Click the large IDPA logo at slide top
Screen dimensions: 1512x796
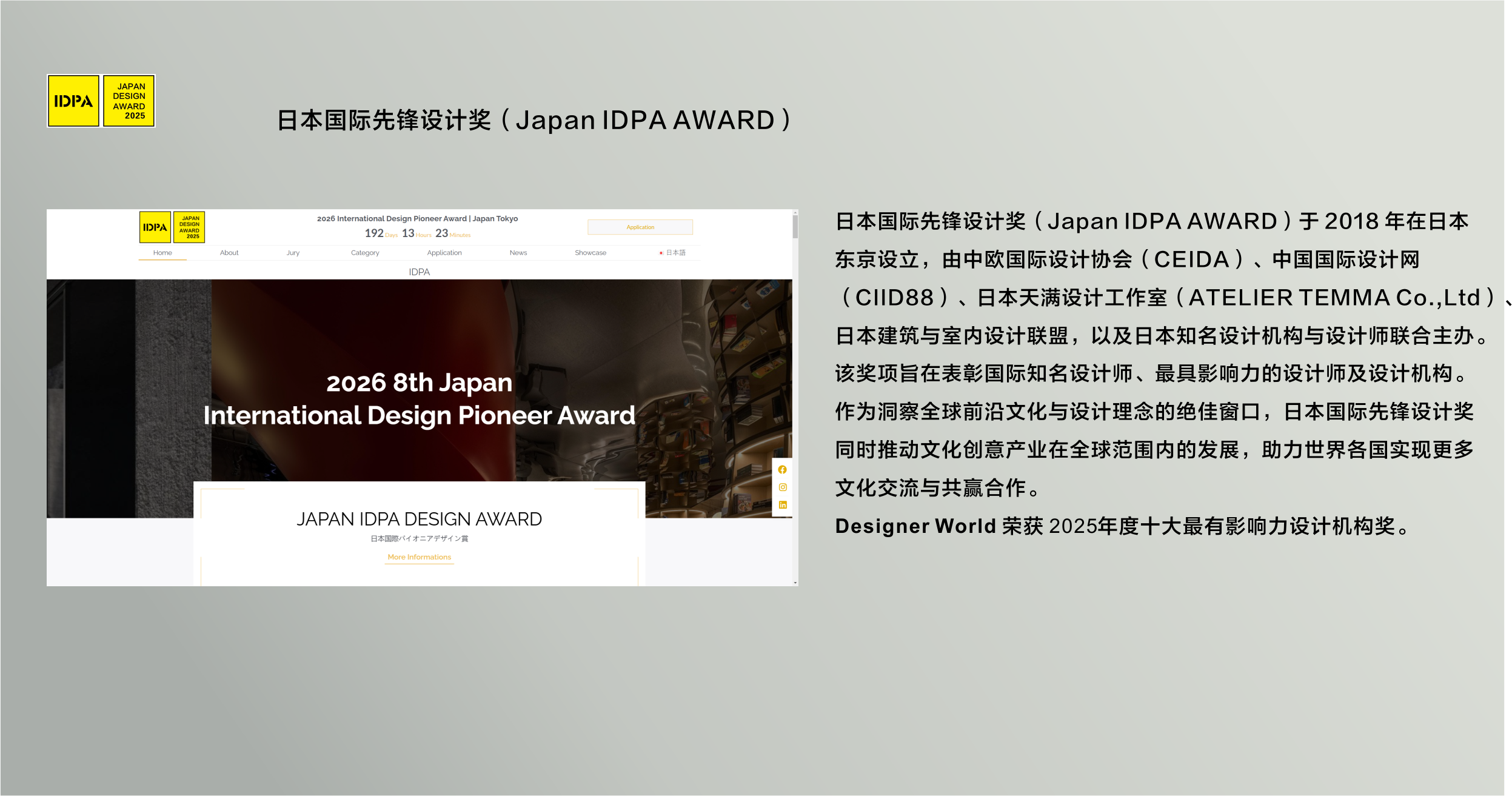tap(73, 101)
